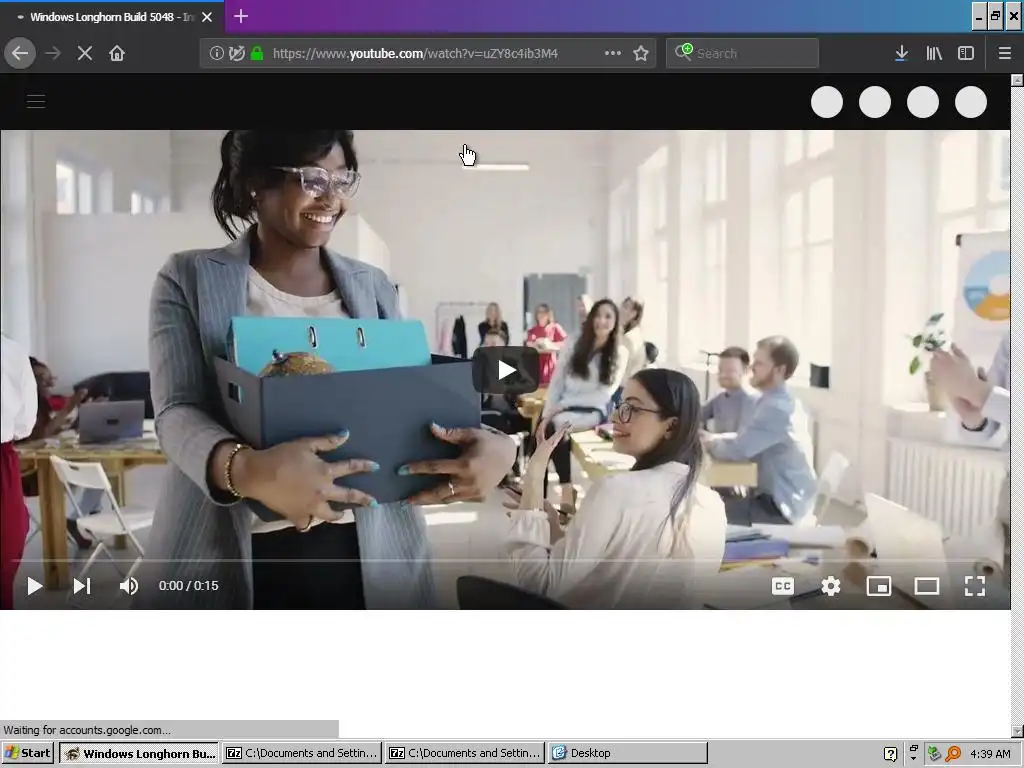The height and width of the screenshot is (768, 1024).
Task: Stop loading the page
Action: coord(85,53)
